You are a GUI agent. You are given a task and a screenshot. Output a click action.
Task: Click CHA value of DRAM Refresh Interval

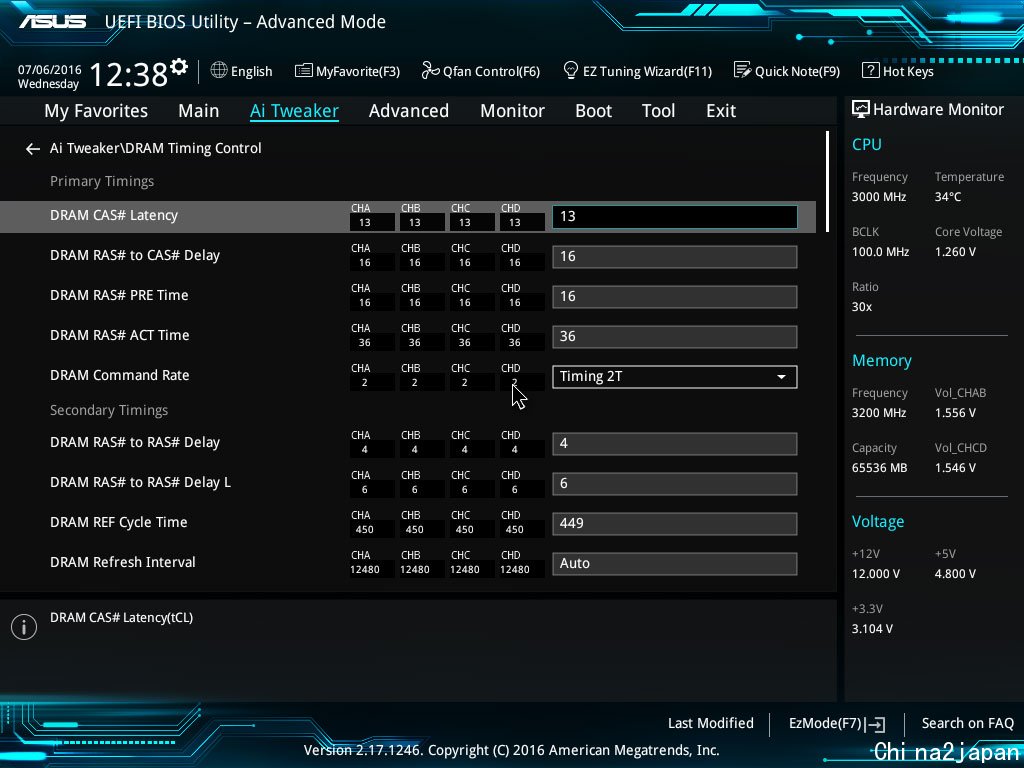point(364,569)
